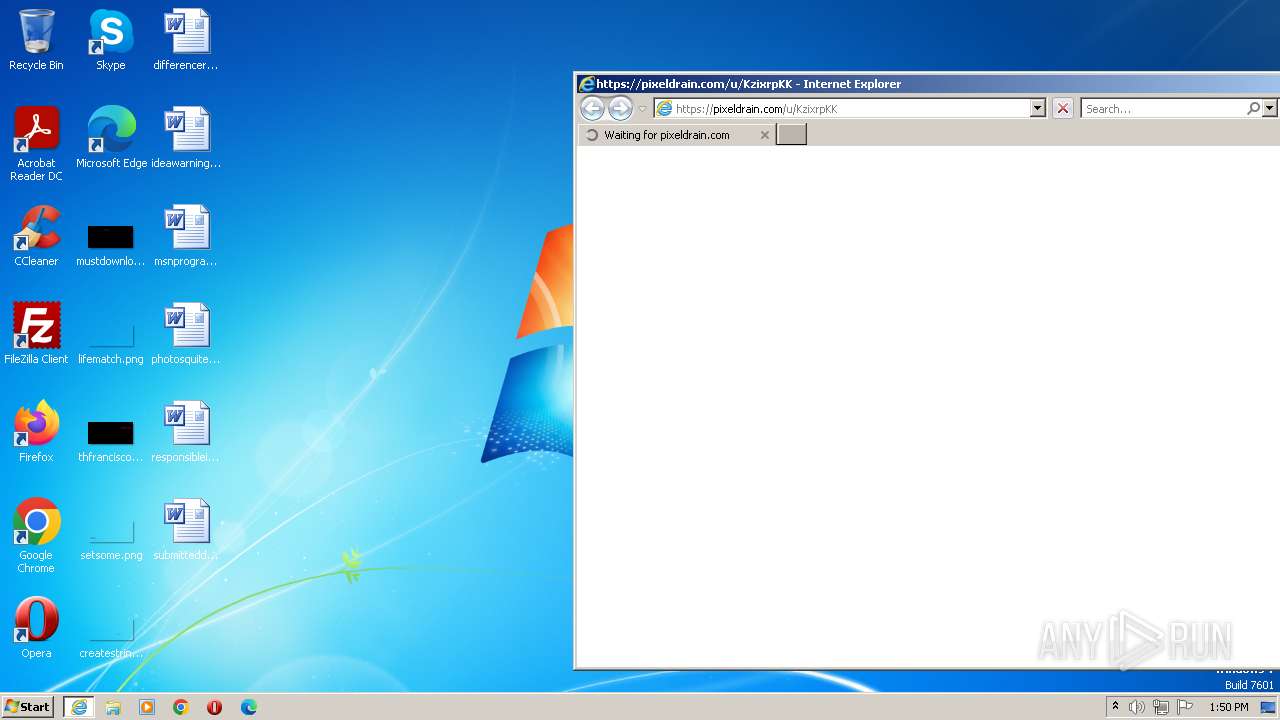Launch Skype from the desktop
The width and height of the screenshot is (1280, 720).
[x=110, y=40]
